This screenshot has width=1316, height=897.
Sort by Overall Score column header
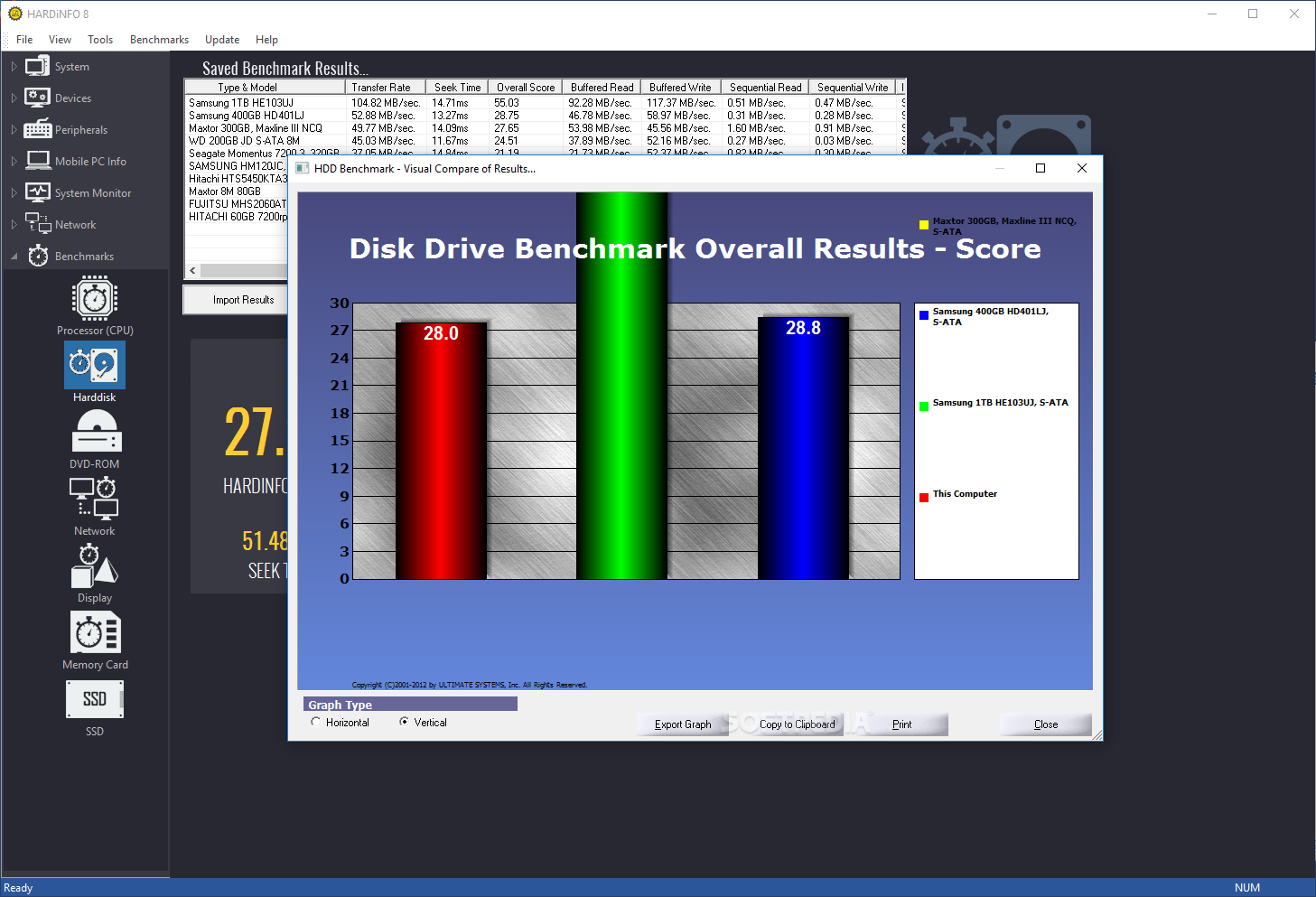click(526, 88)
